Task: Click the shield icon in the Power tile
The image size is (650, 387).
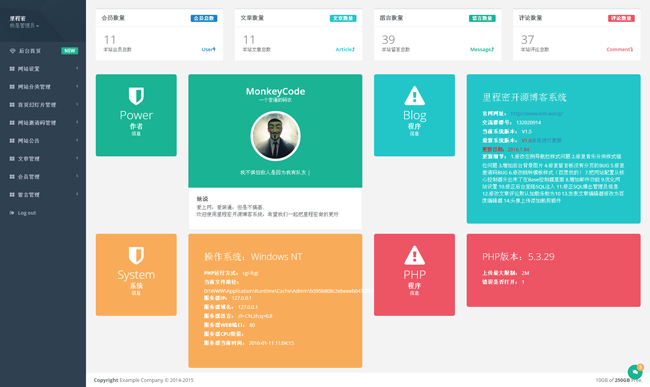Action: pyautogui.click(x=136, y=96)
